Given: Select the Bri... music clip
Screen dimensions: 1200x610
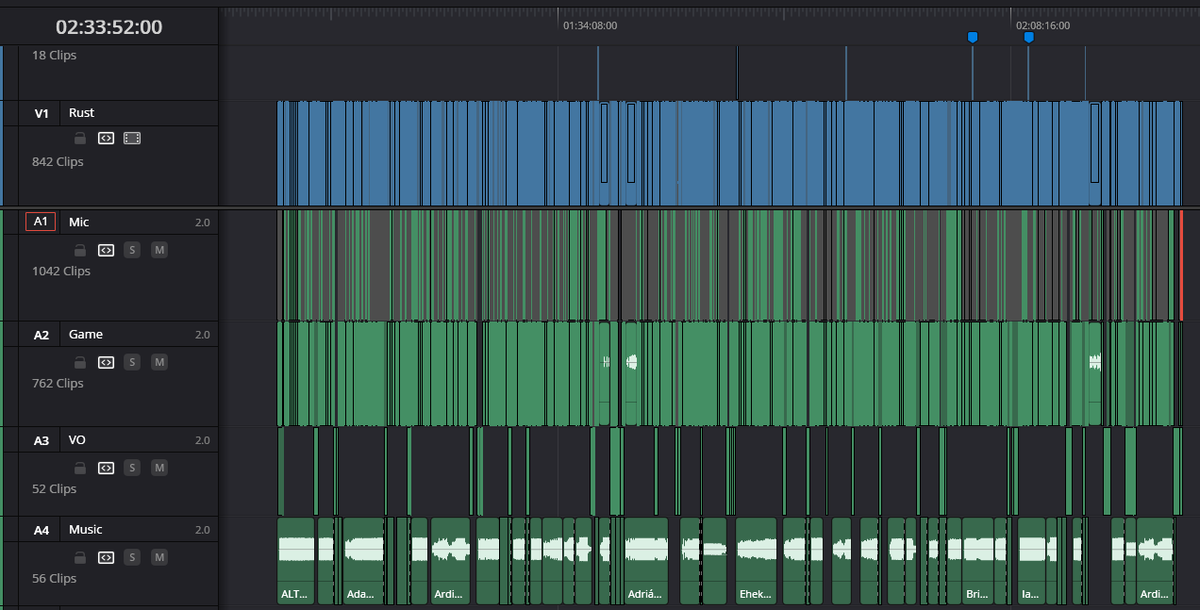Looking at the screenshot, I should 976,561.
